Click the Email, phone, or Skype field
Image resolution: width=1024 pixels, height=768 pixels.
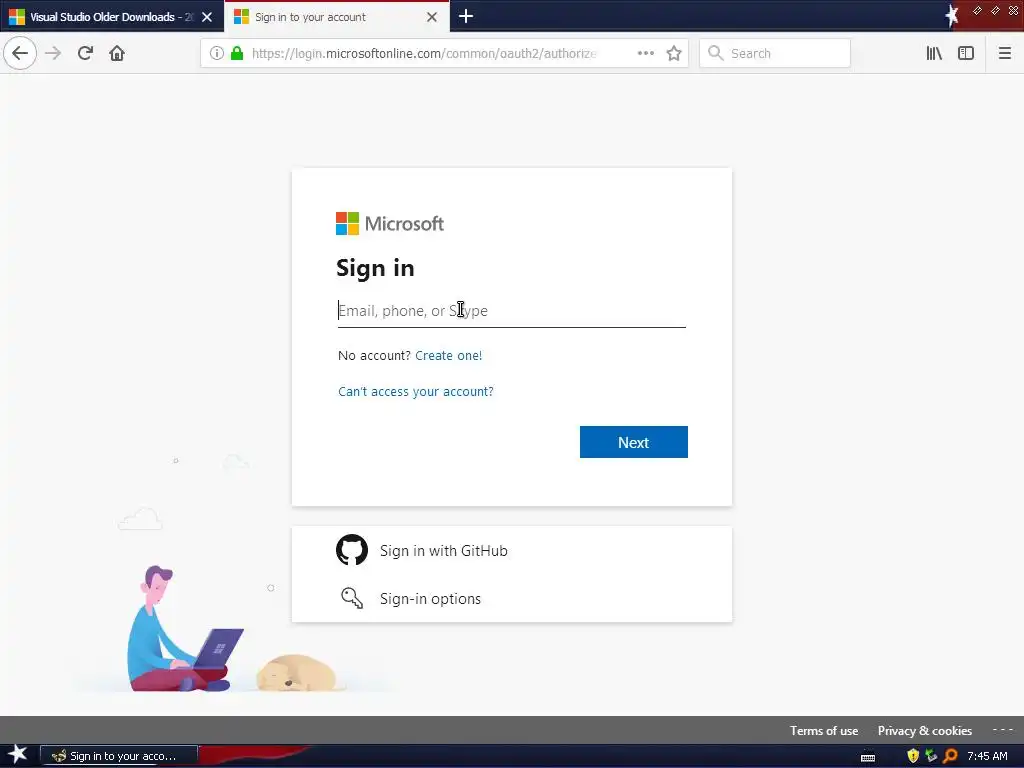point(511,311)
